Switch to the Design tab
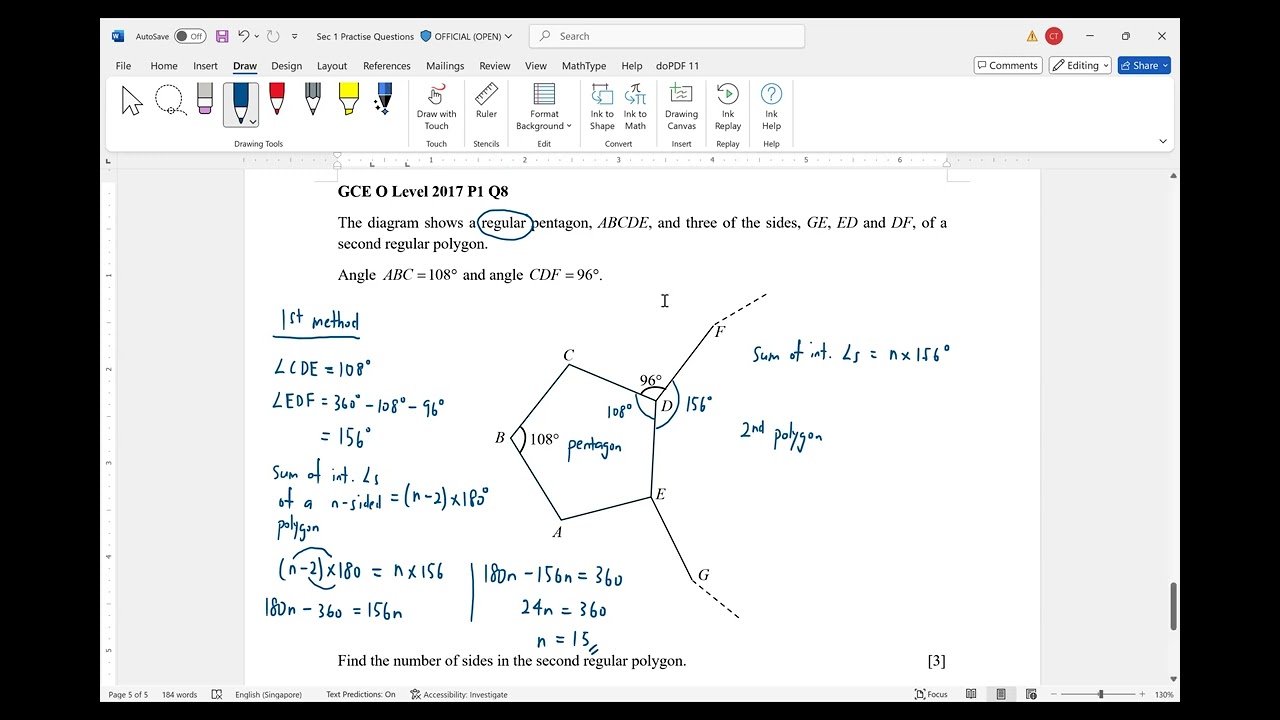 (x=286, y=66)
